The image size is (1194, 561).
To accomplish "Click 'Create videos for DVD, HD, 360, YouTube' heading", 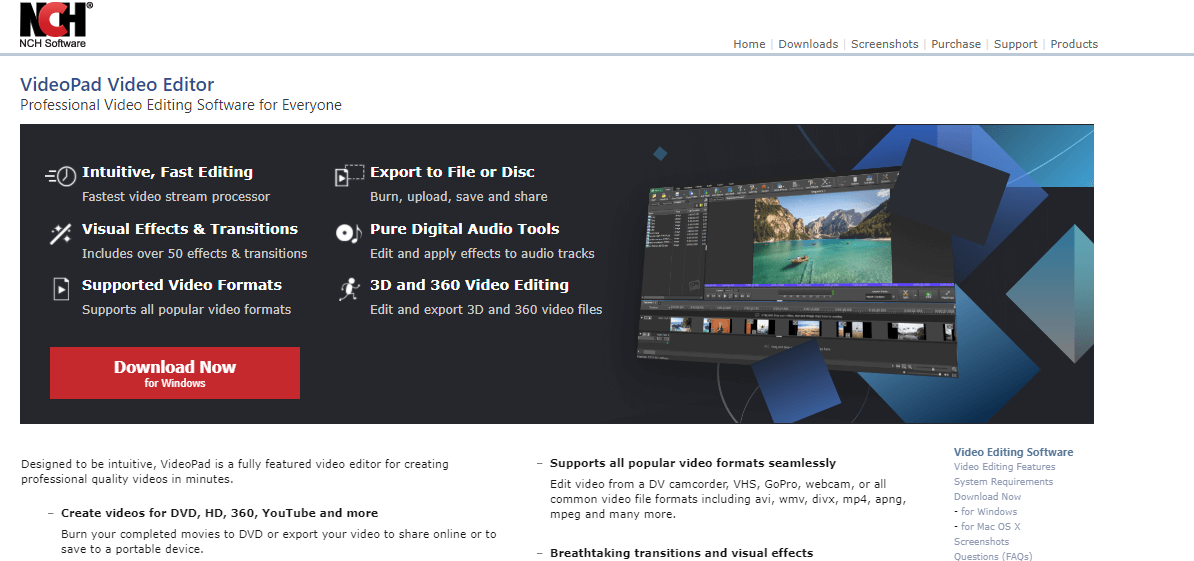I will coord(219,513).
